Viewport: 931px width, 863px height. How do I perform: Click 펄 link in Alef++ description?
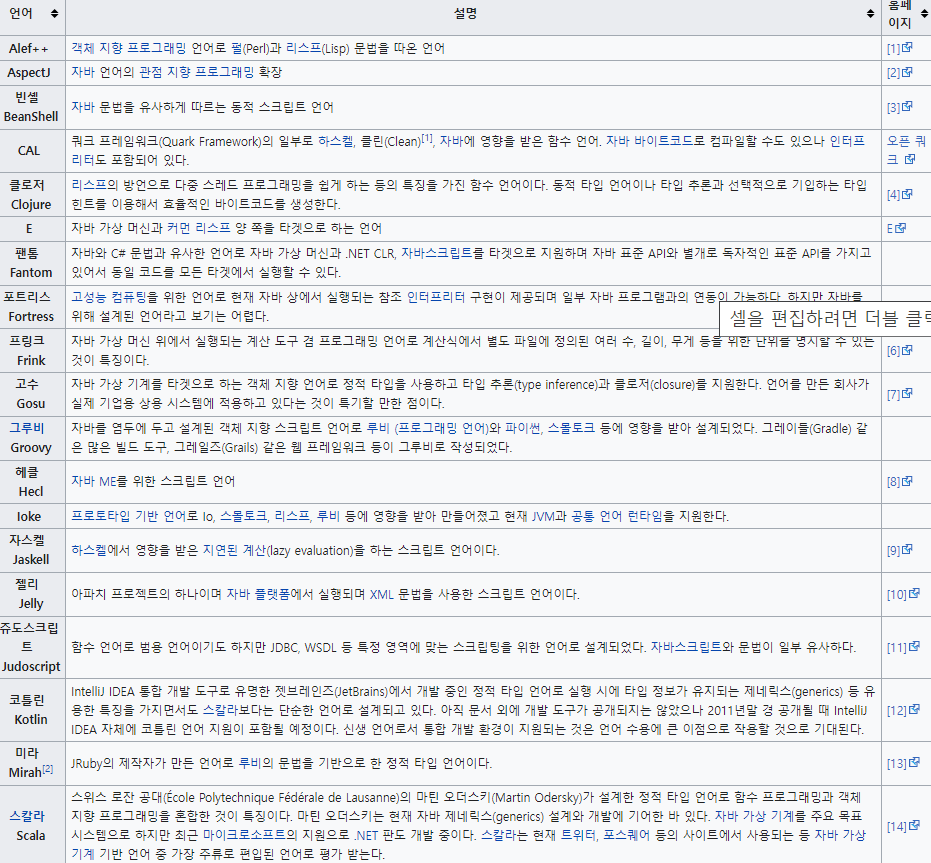tap(236, 48)
